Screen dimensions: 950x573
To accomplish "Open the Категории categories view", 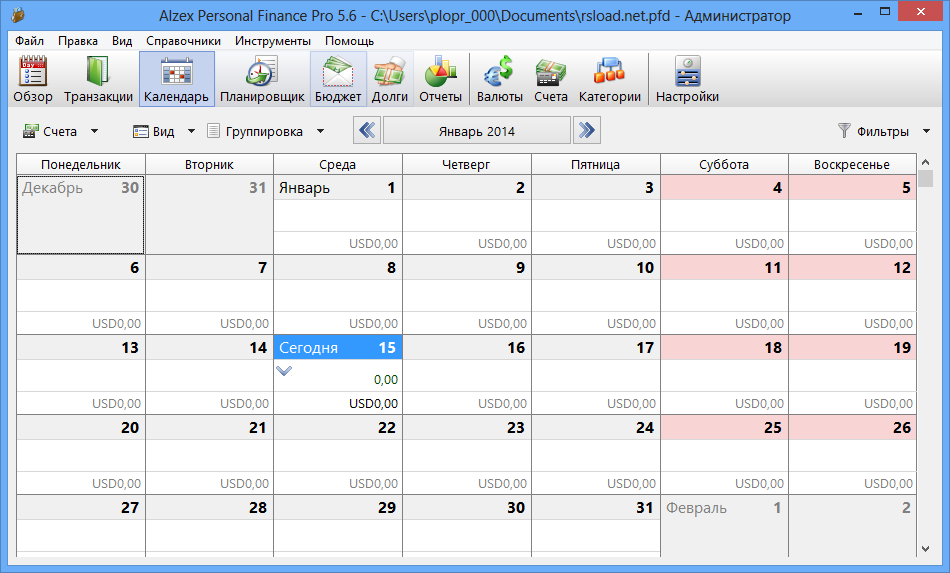I will point(610,79).
